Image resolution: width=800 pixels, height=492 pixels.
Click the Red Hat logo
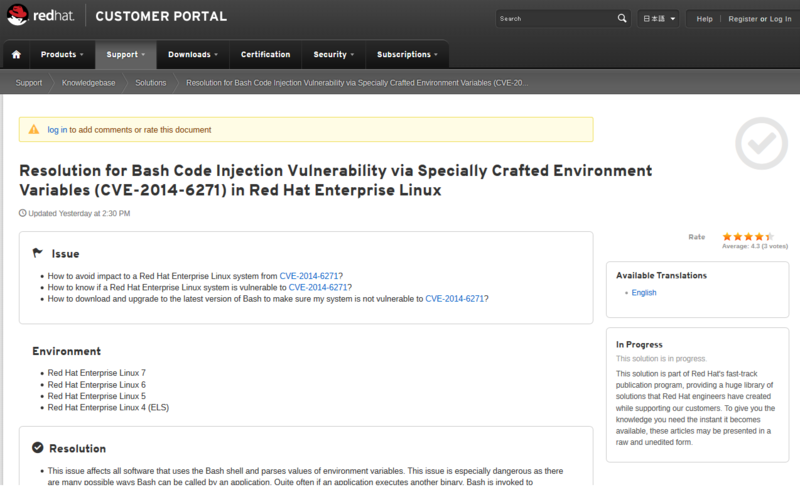41,15
